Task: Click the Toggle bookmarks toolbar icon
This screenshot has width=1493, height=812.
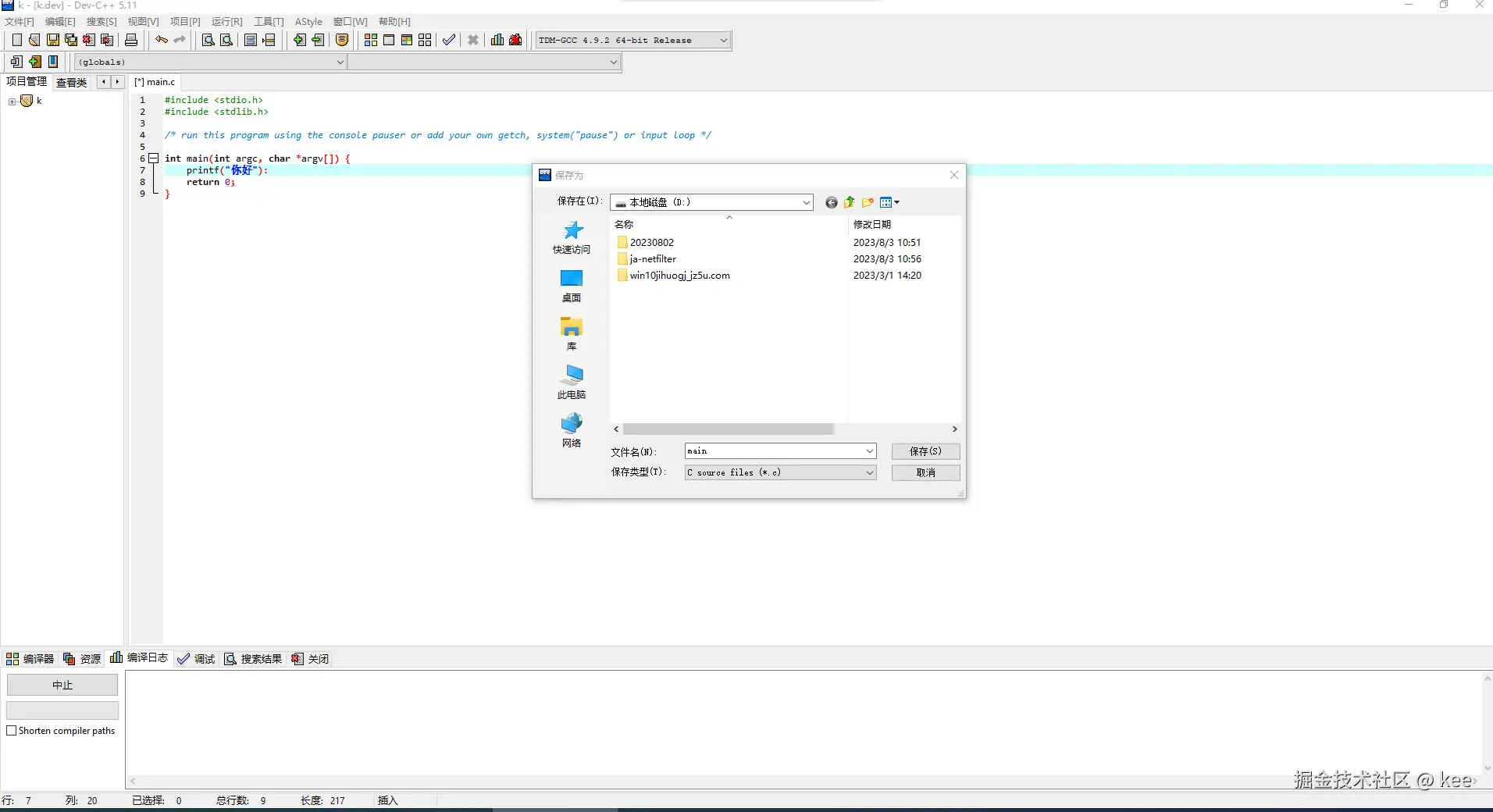Action: click(35, 62)
